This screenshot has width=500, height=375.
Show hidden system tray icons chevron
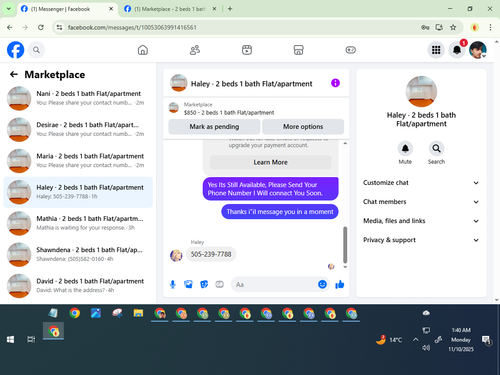click(x=415, y=340)
